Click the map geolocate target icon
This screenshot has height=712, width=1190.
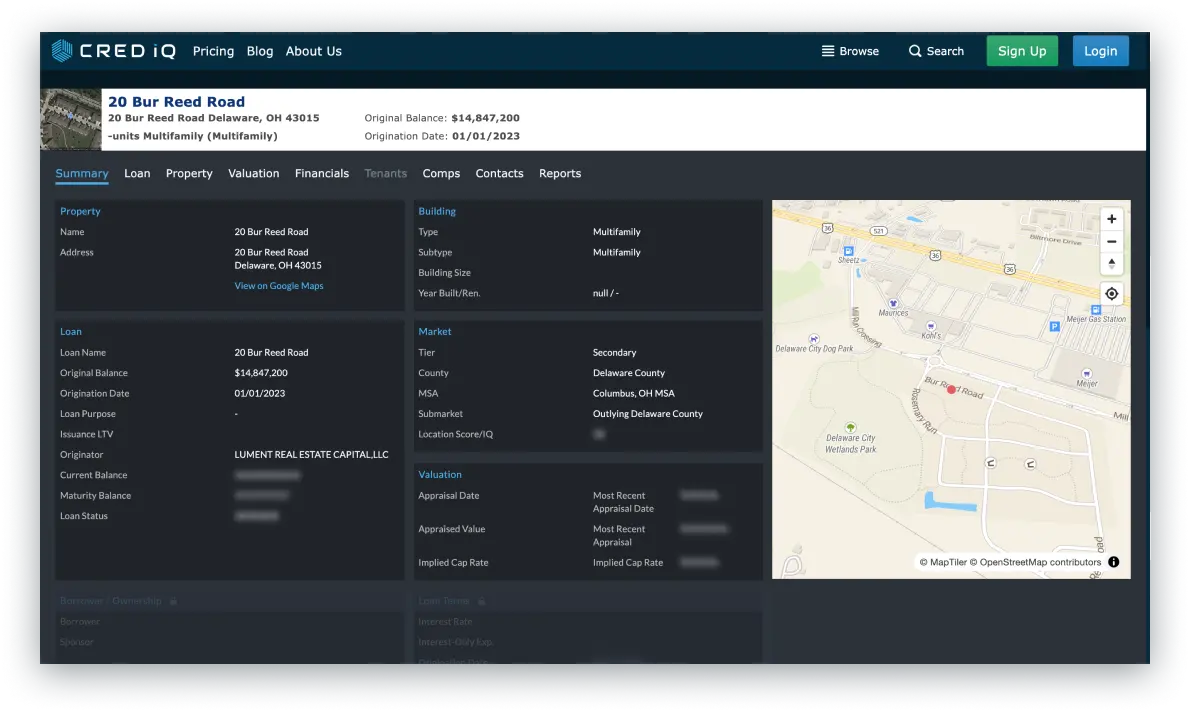pos(1111,294)
